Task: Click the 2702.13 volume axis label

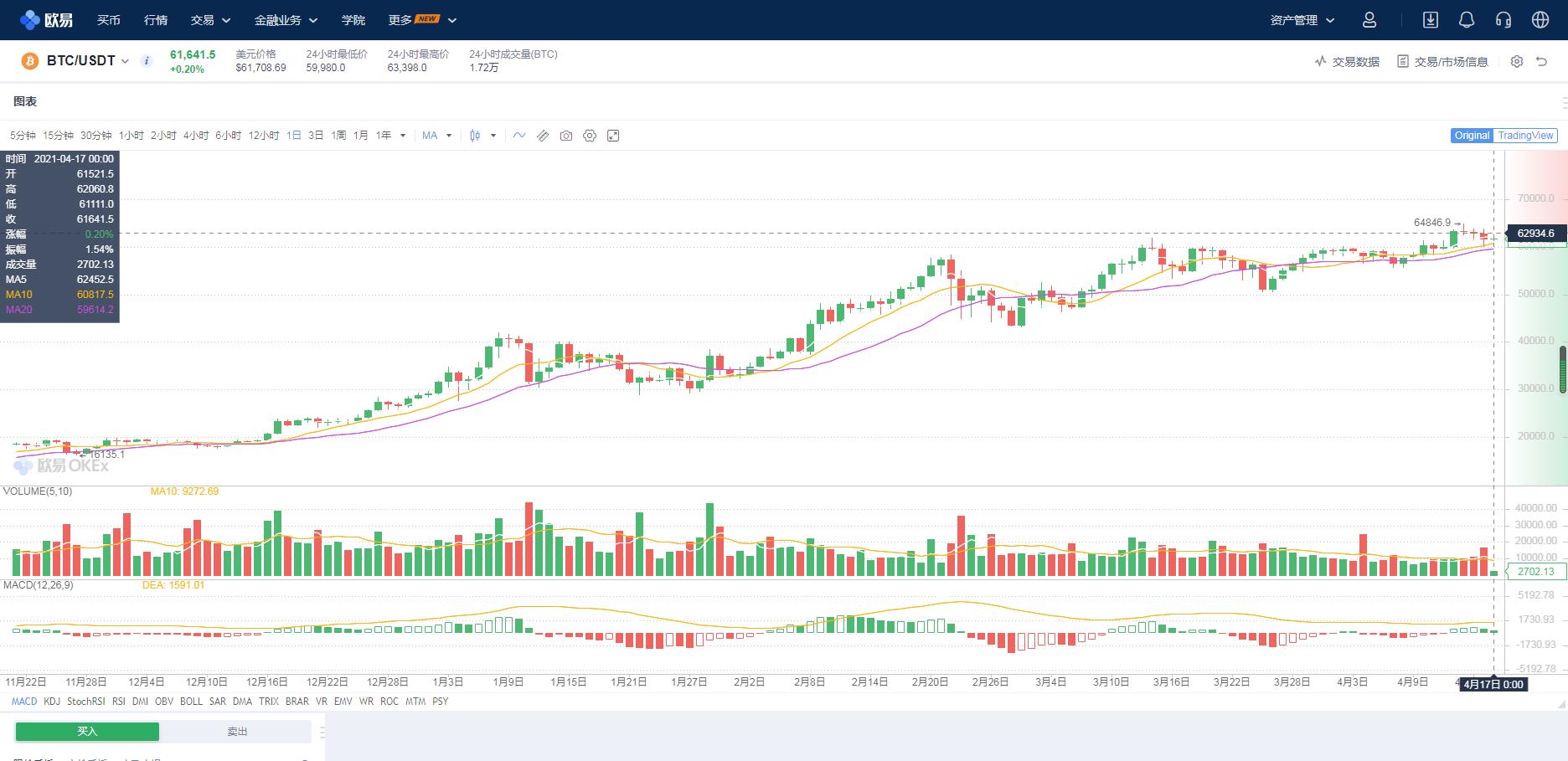Action: pos(1536,572)
